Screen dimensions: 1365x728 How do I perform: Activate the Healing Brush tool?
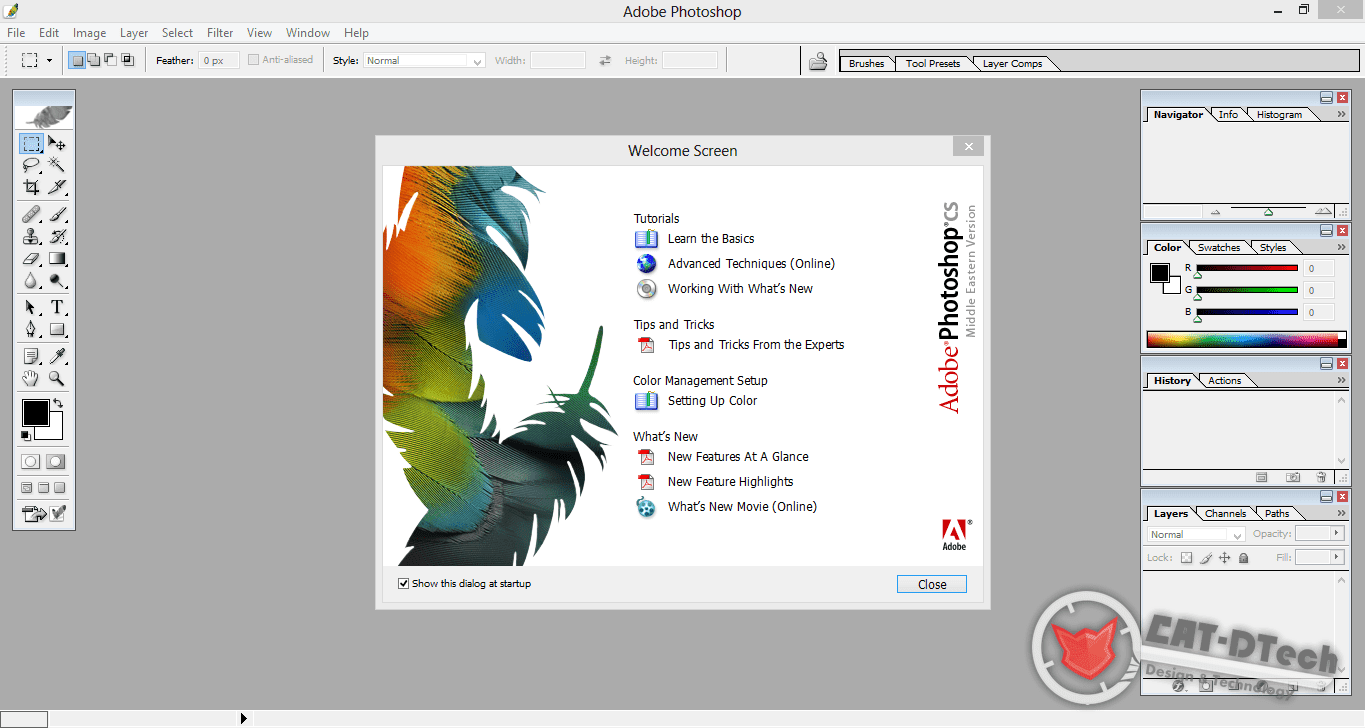click(31, 214)
